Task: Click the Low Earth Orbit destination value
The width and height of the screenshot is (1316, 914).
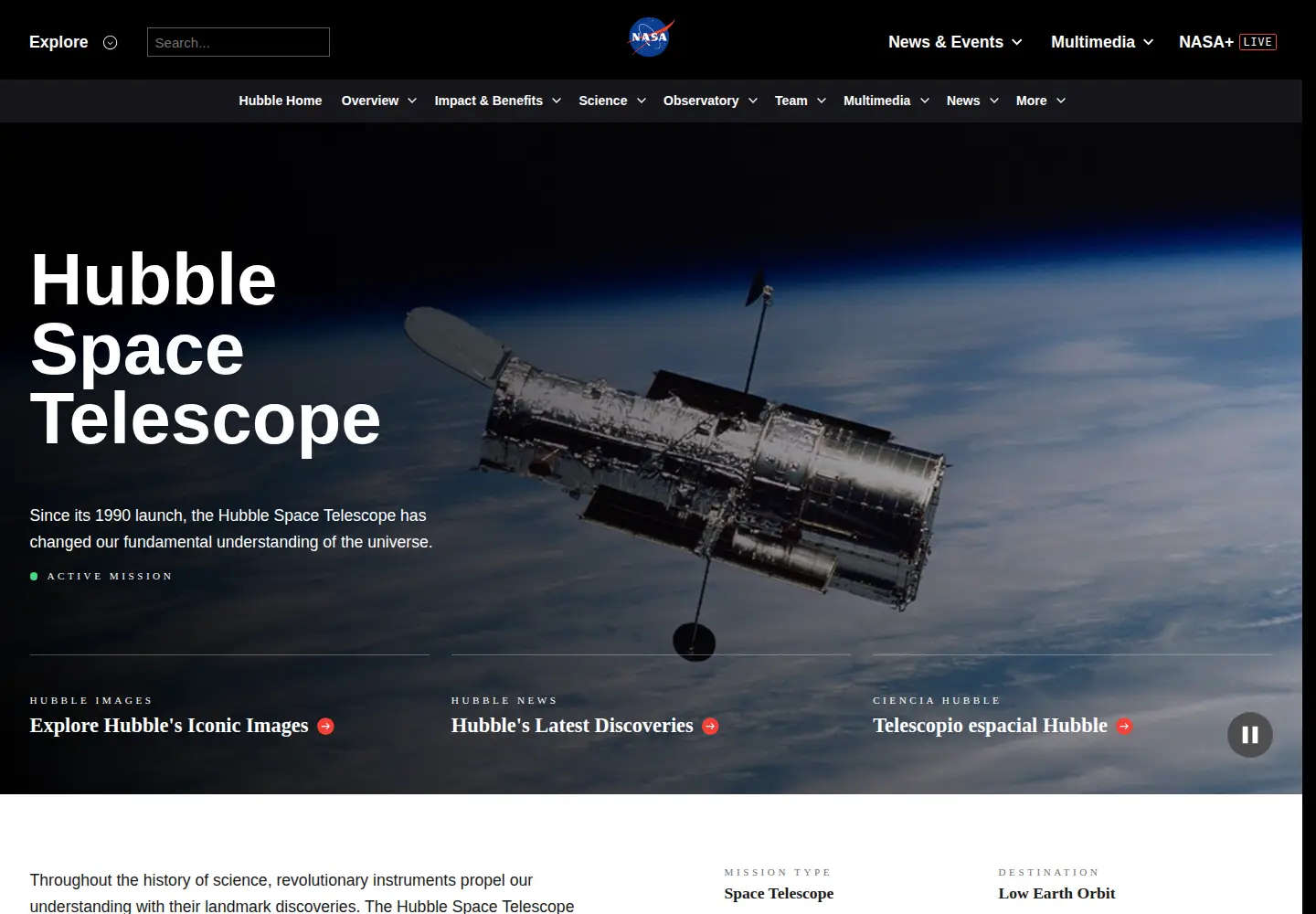Action: [x=1056, y=894]
